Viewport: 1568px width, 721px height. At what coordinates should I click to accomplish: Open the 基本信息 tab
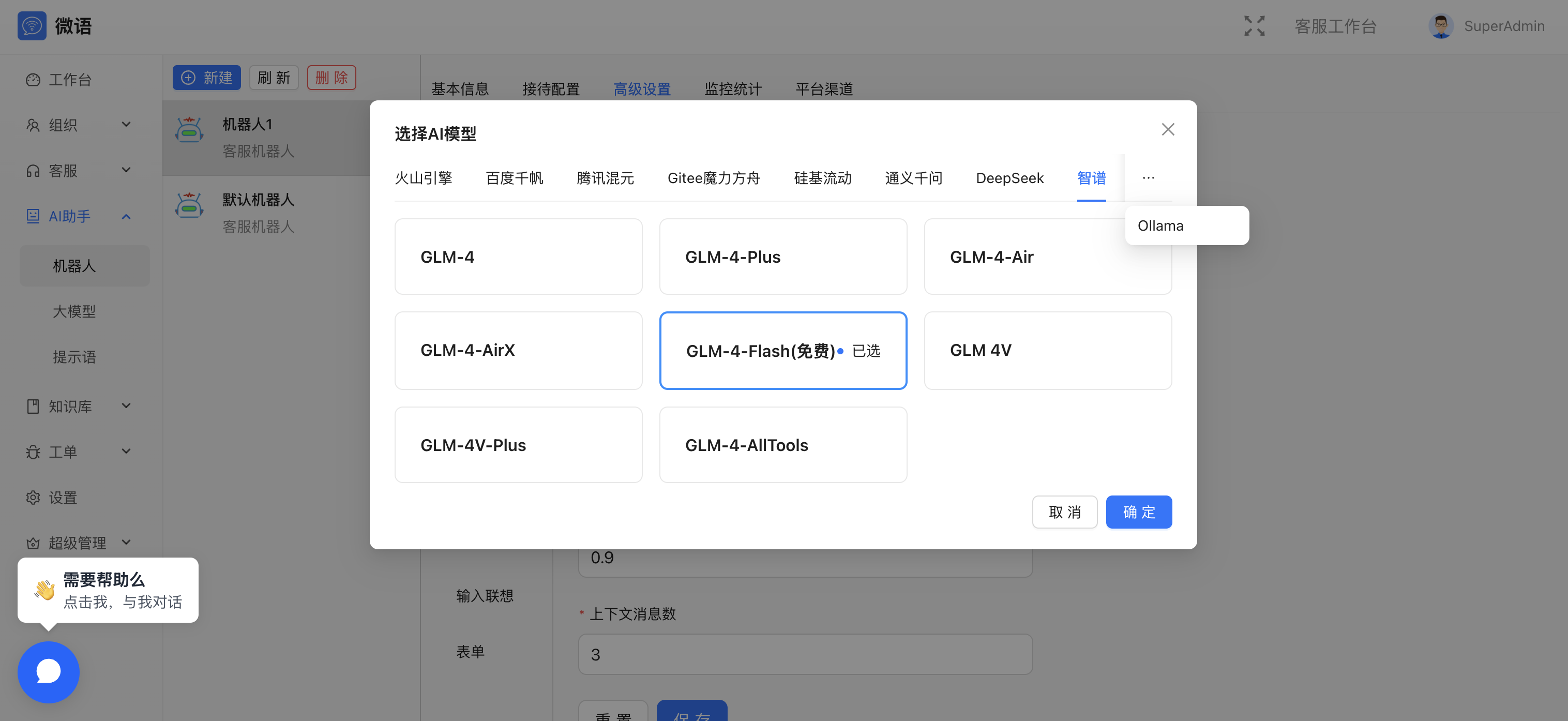click(x=460, y=89)
